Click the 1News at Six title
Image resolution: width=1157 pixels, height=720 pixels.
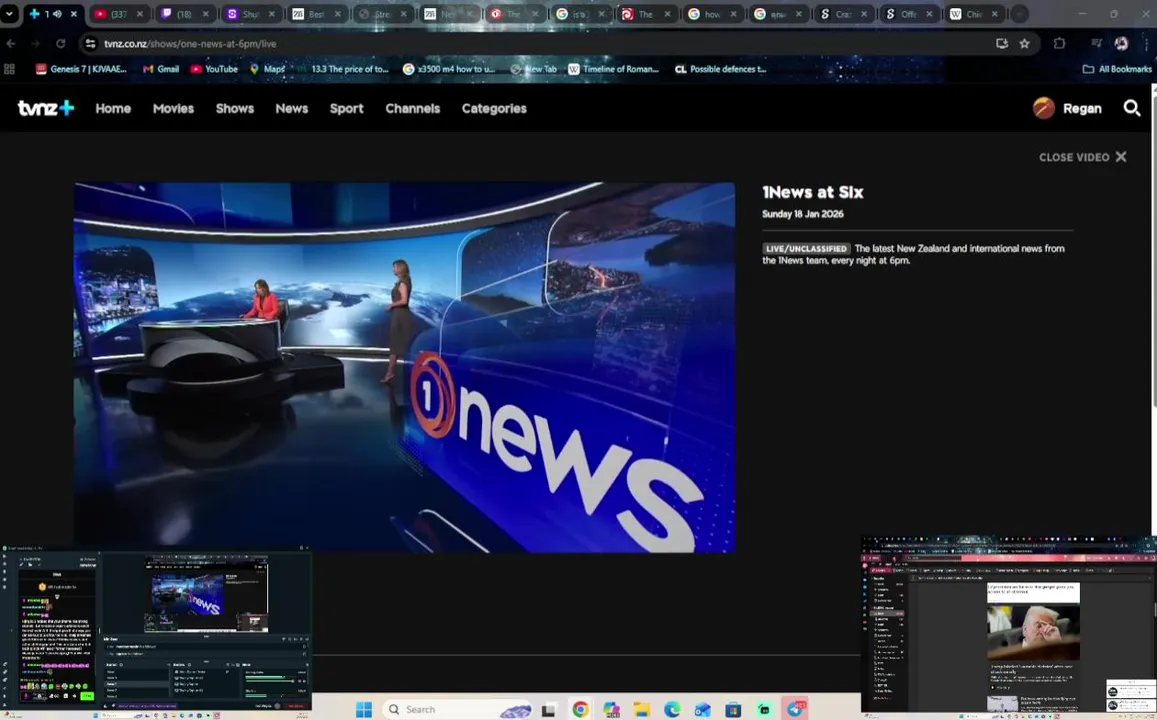[812, 193]
